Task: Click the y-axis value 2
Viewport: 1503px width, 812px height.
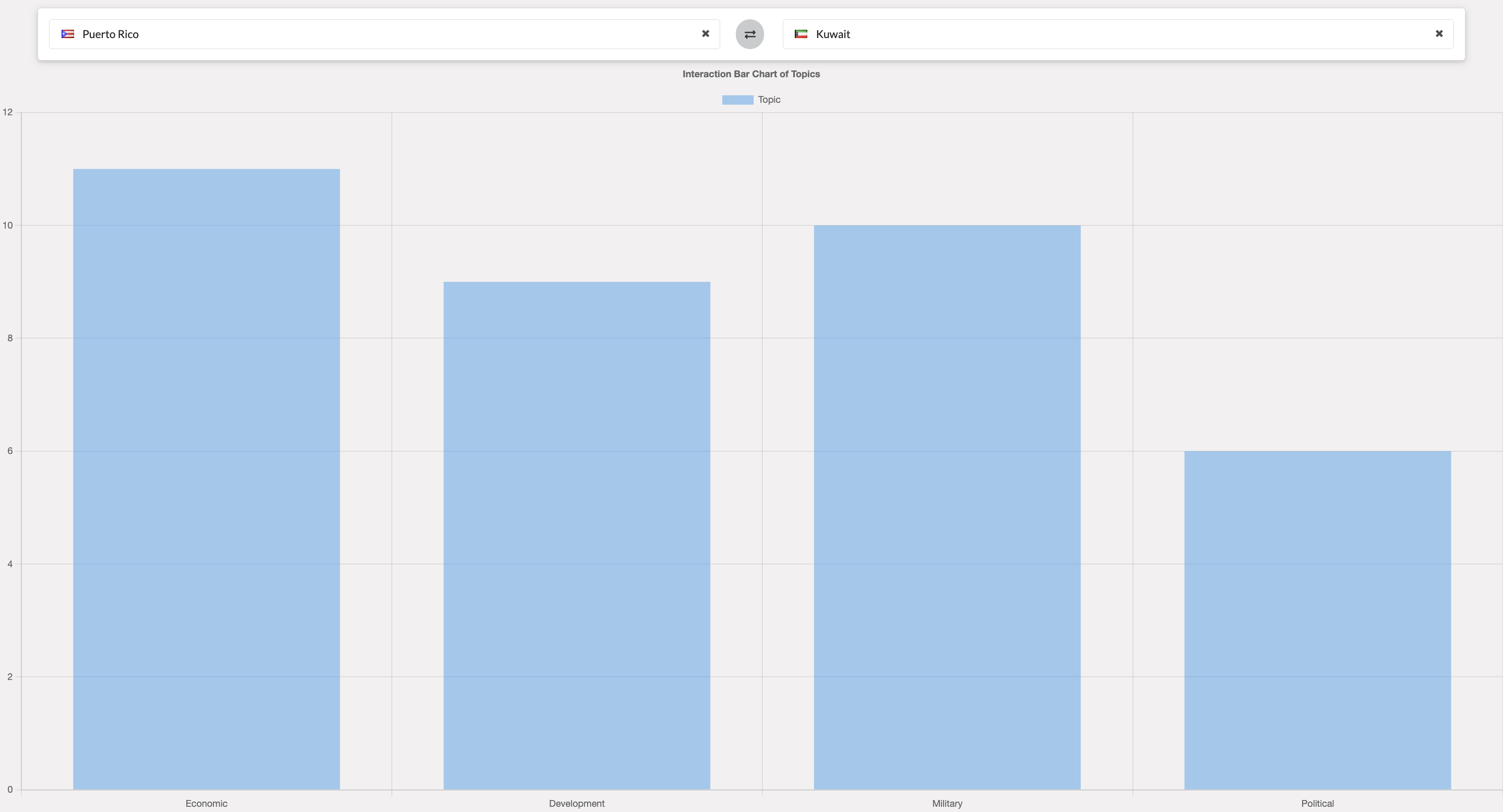Action: point(10,677)
